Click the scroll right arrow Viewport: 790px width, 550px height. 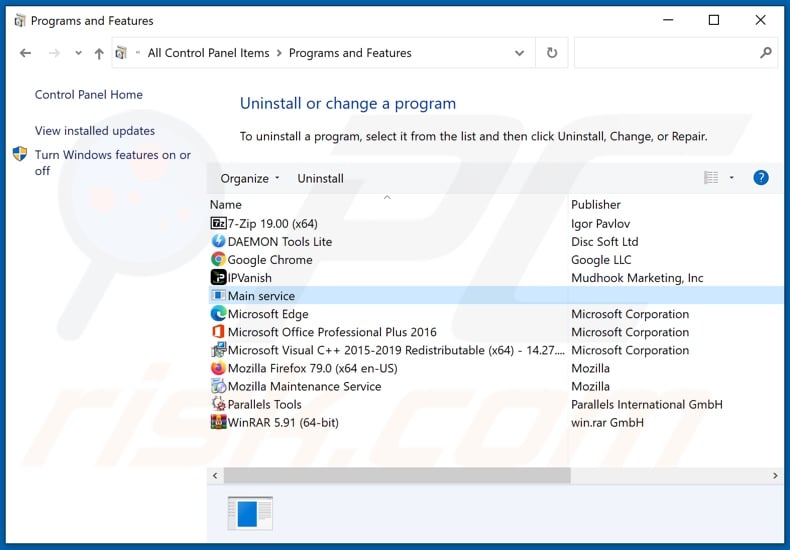coord(775,475)
